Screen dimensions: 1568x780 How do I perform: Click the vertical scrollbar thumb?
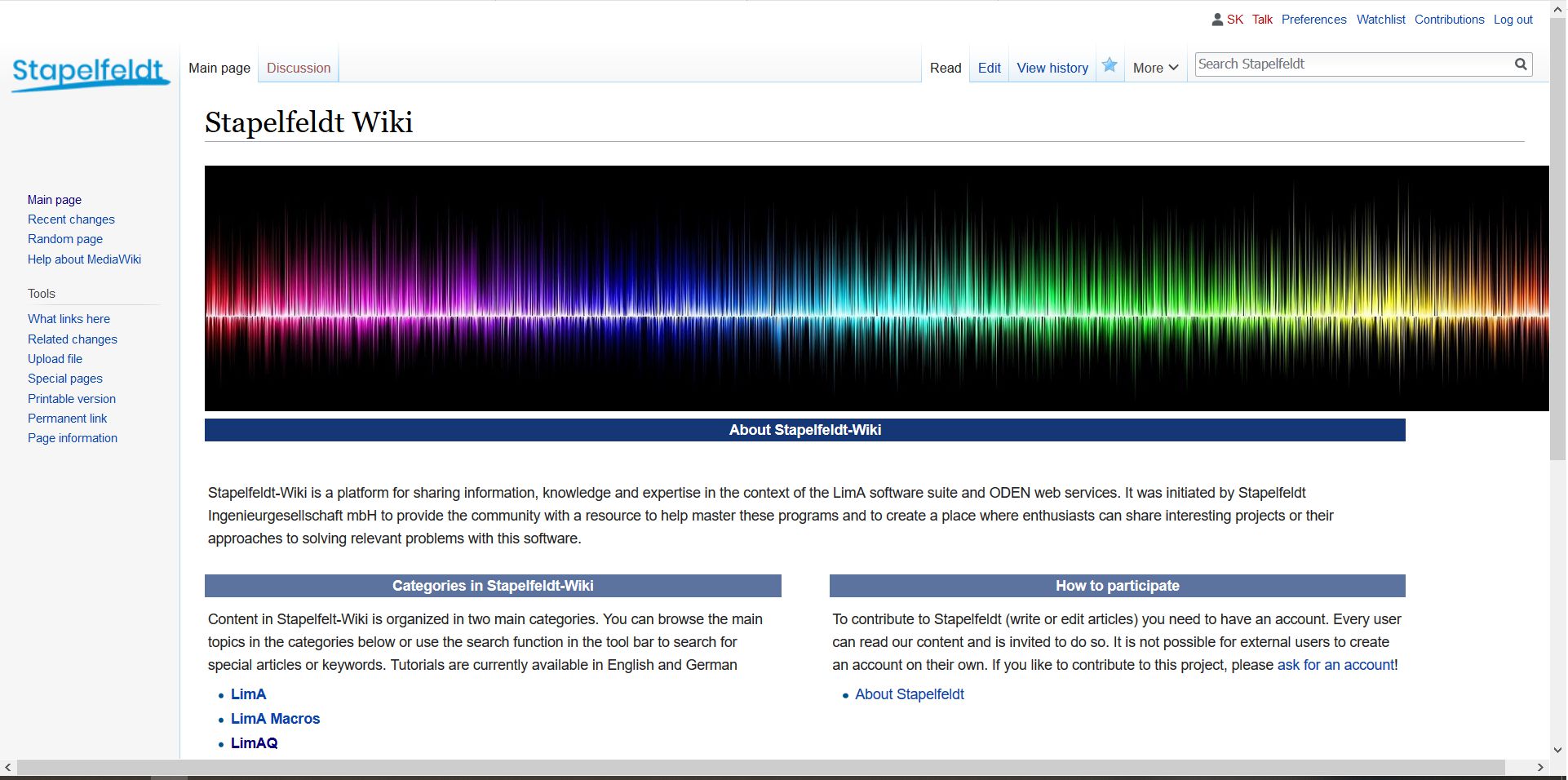click(x=1557, y=238)
